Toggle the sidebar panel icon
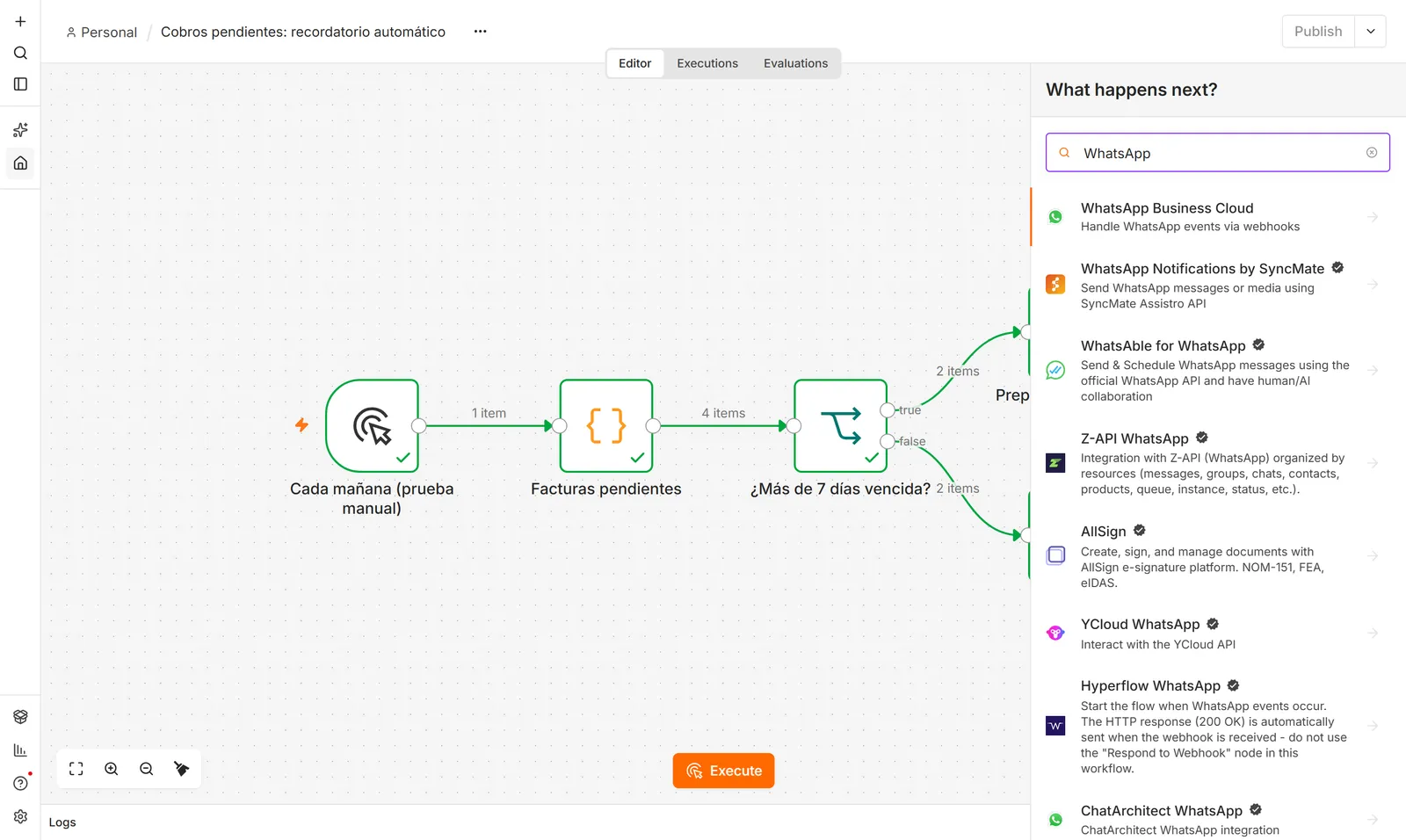 point(20,84)
